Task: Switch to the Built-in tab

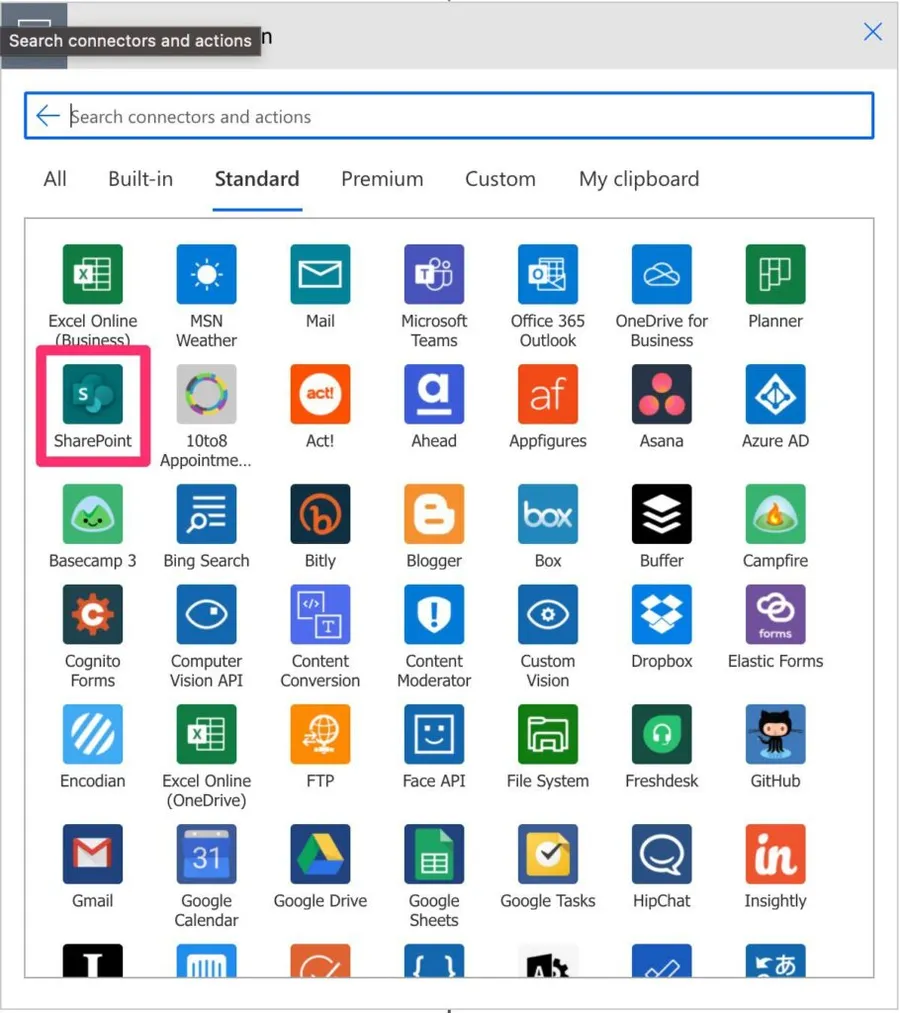Action: tap(140, 179)
